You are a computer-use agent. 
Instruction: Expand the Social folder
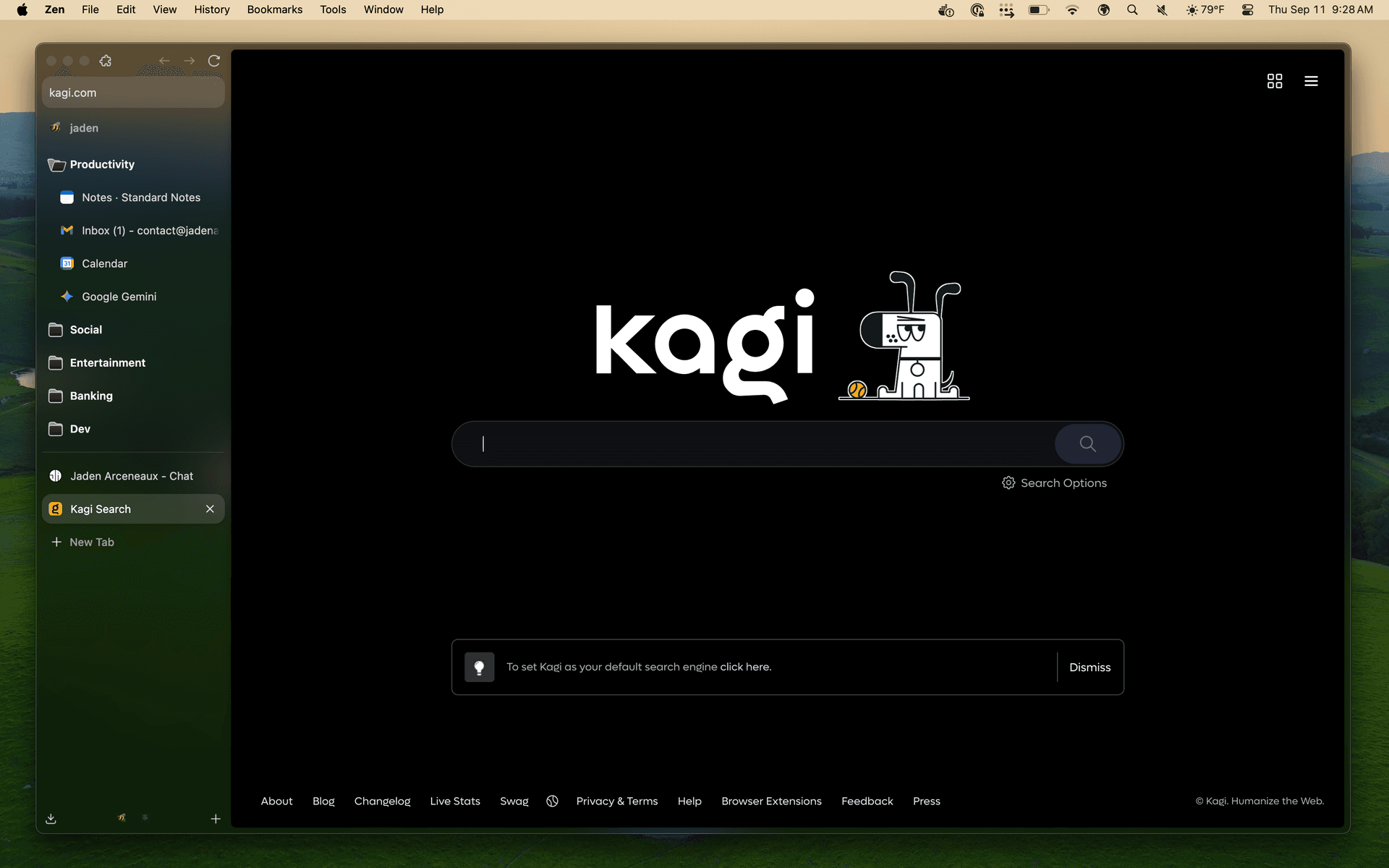pyautogui.click(x=85, y=329)
